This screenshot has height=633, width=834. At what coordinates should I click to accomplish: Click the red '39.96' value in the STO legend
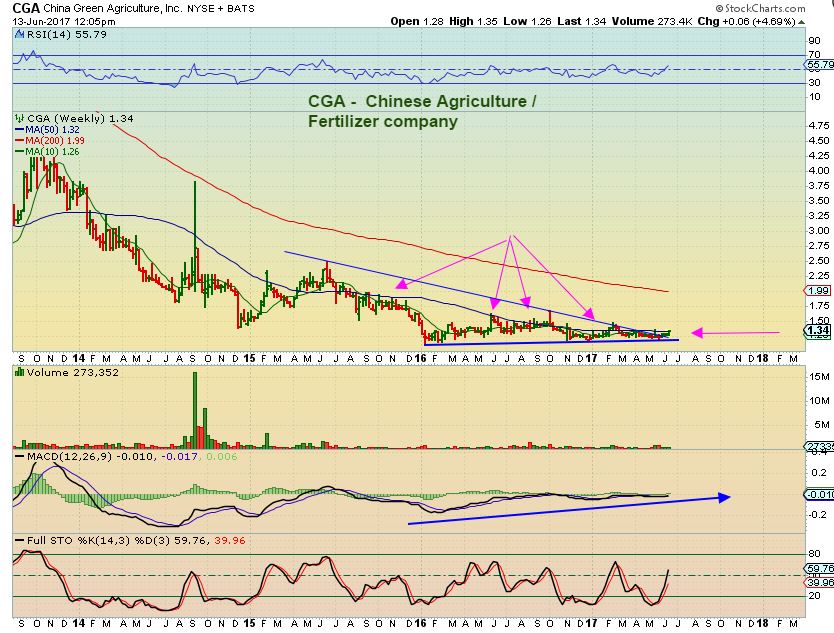click(230, 541)
